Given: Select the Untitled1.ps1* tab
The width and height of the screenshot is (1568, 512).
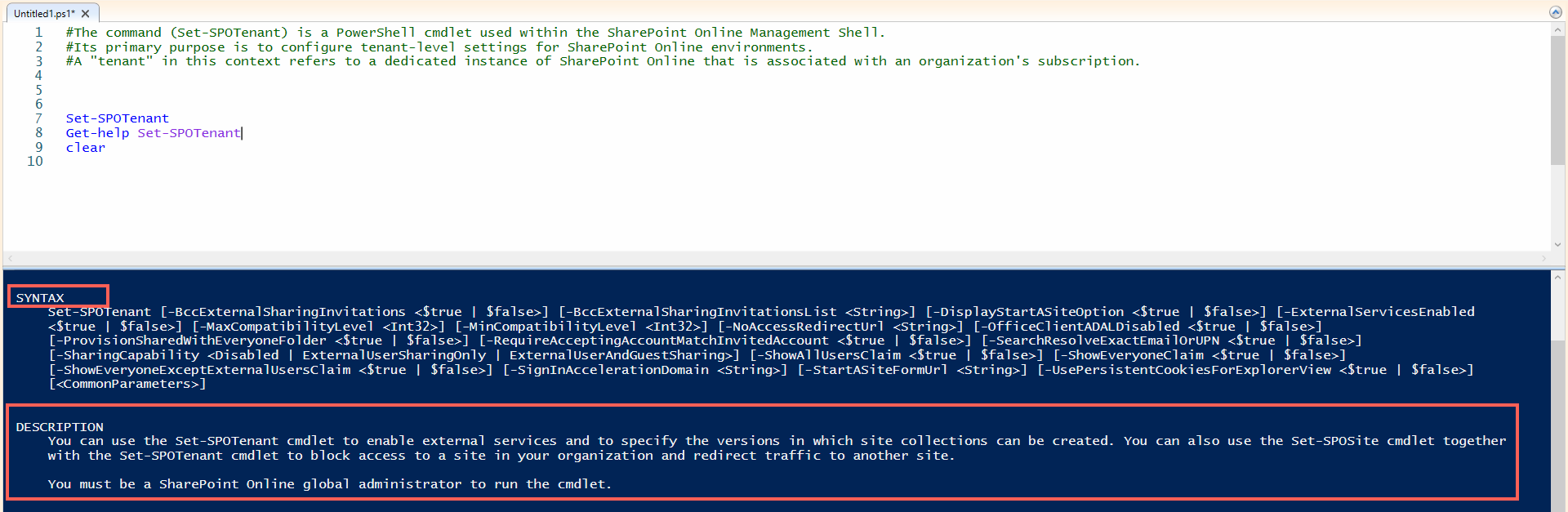Looking at the screenshot, I should coord(51,13).
